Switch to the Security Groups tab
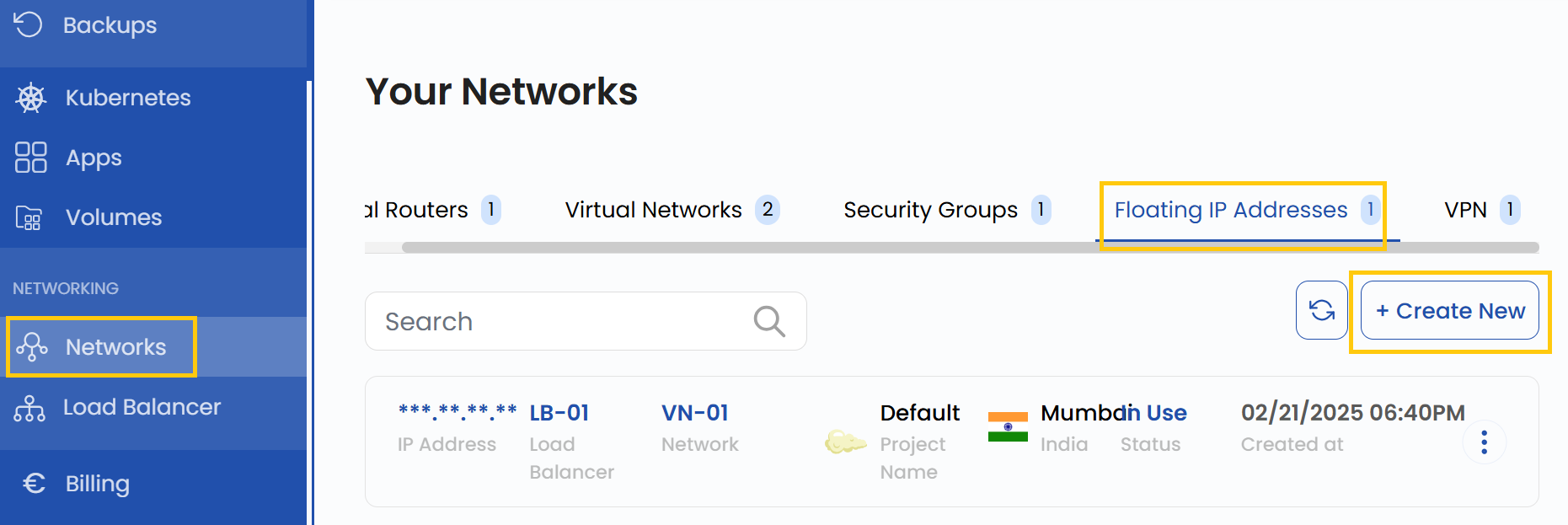The height and width of the screenshot is (525, 1568). (x=928, y=210)
